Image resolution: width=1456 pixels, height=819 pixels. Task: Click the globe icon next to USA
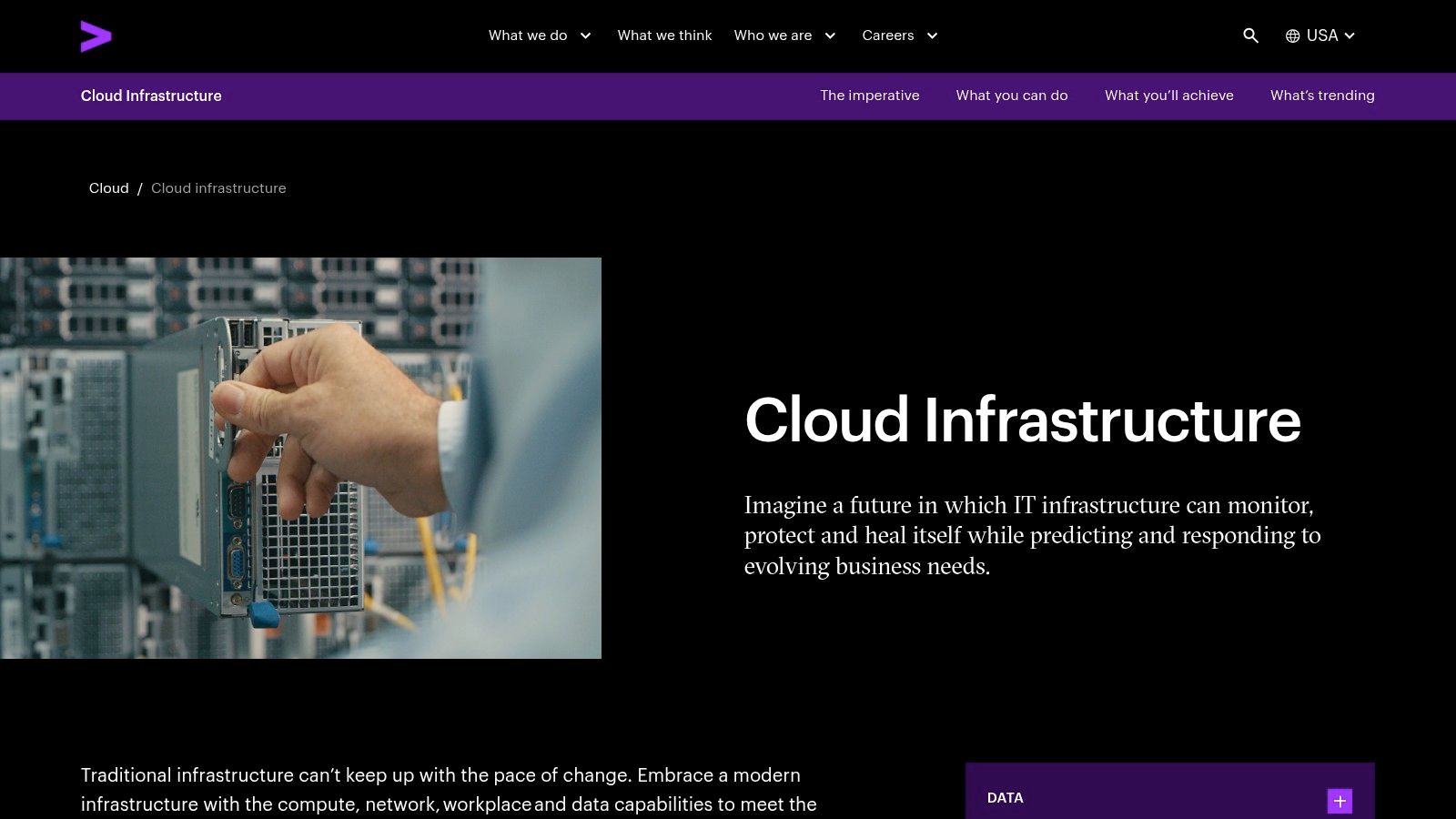coord(1291,35)
